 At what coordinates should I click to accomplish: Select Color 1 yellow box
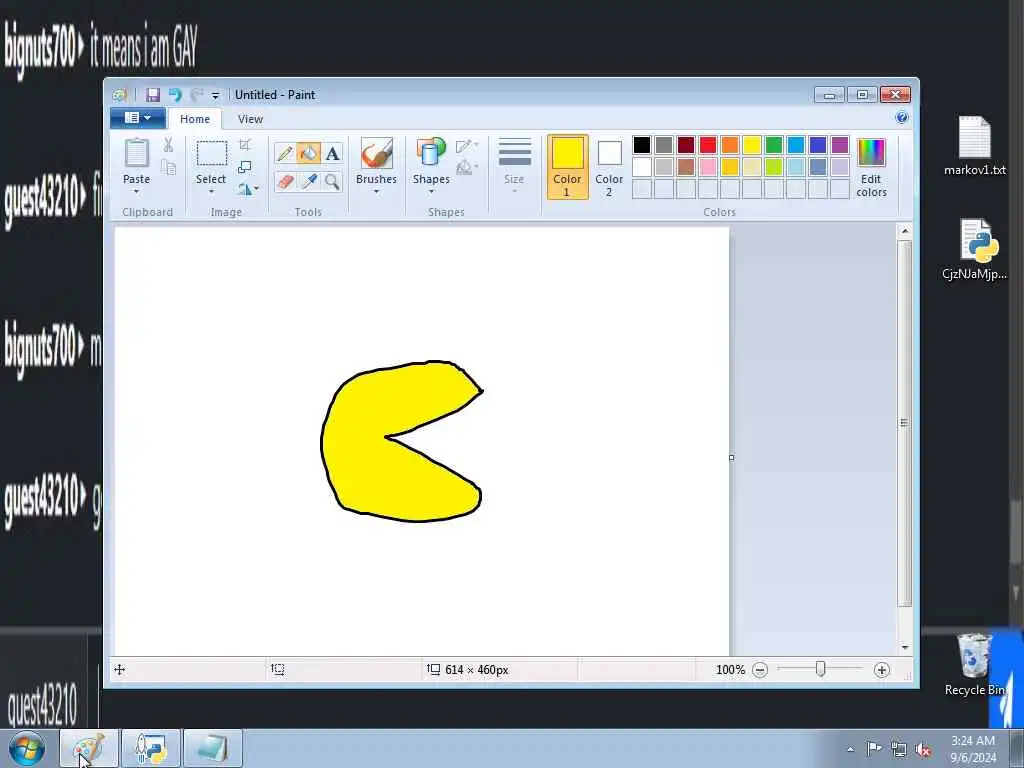tap(568, 167)
